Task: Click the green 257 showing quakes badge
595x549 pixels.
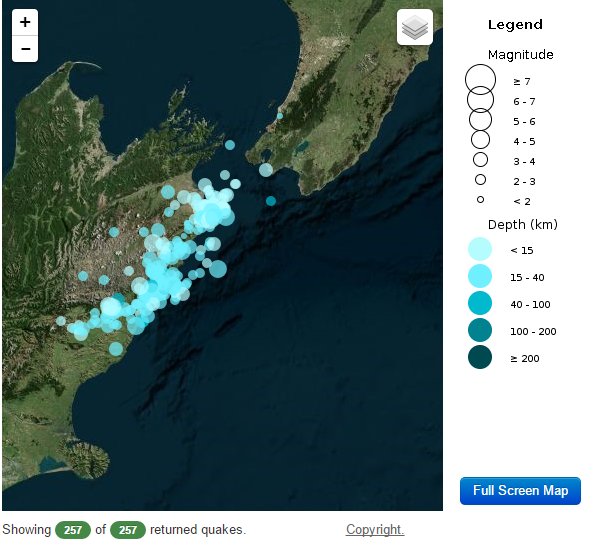Action: point(73,530)
